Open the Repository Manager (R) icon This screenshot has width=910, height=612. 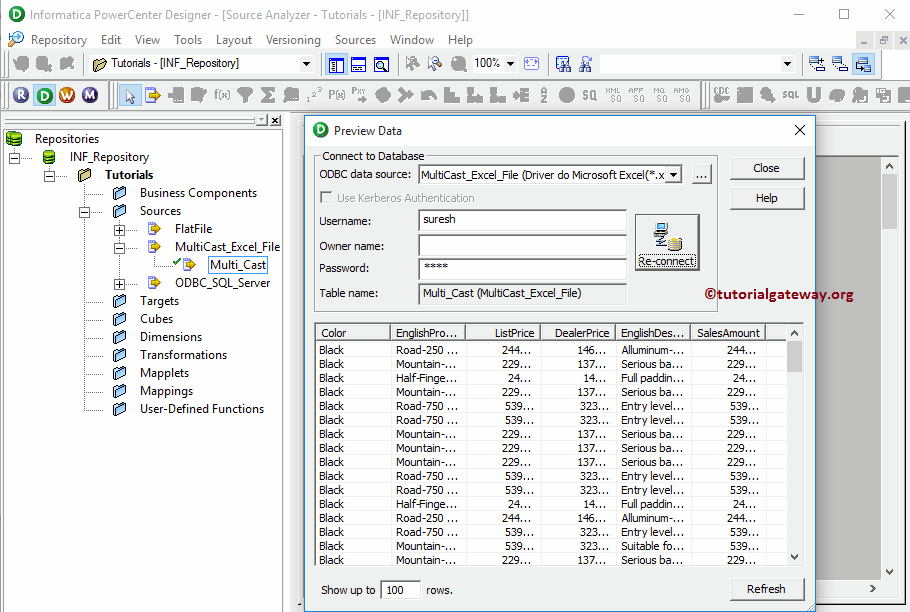21,95
